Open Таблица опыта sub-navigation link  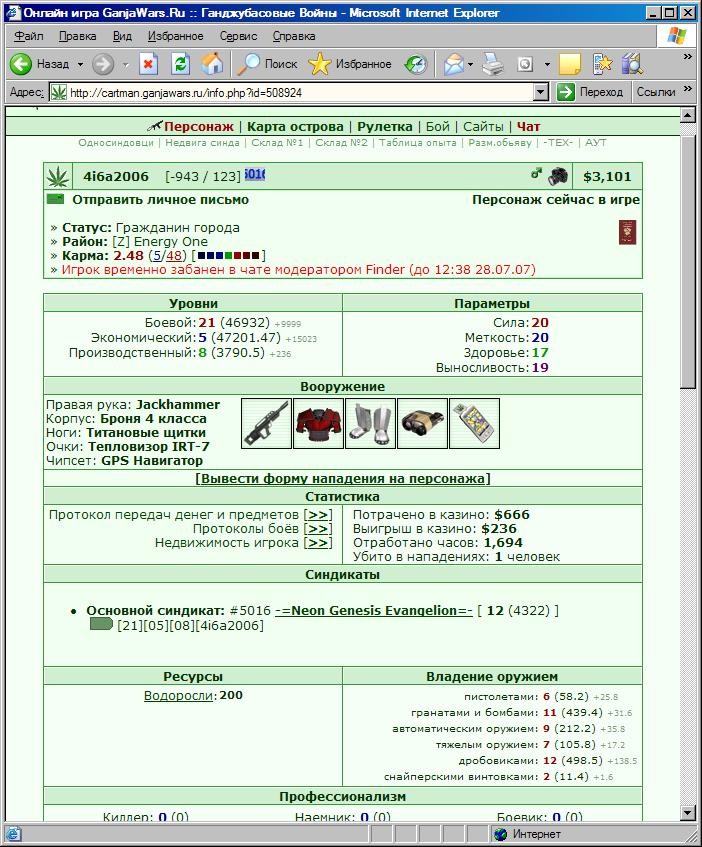(x=417, y=143)
